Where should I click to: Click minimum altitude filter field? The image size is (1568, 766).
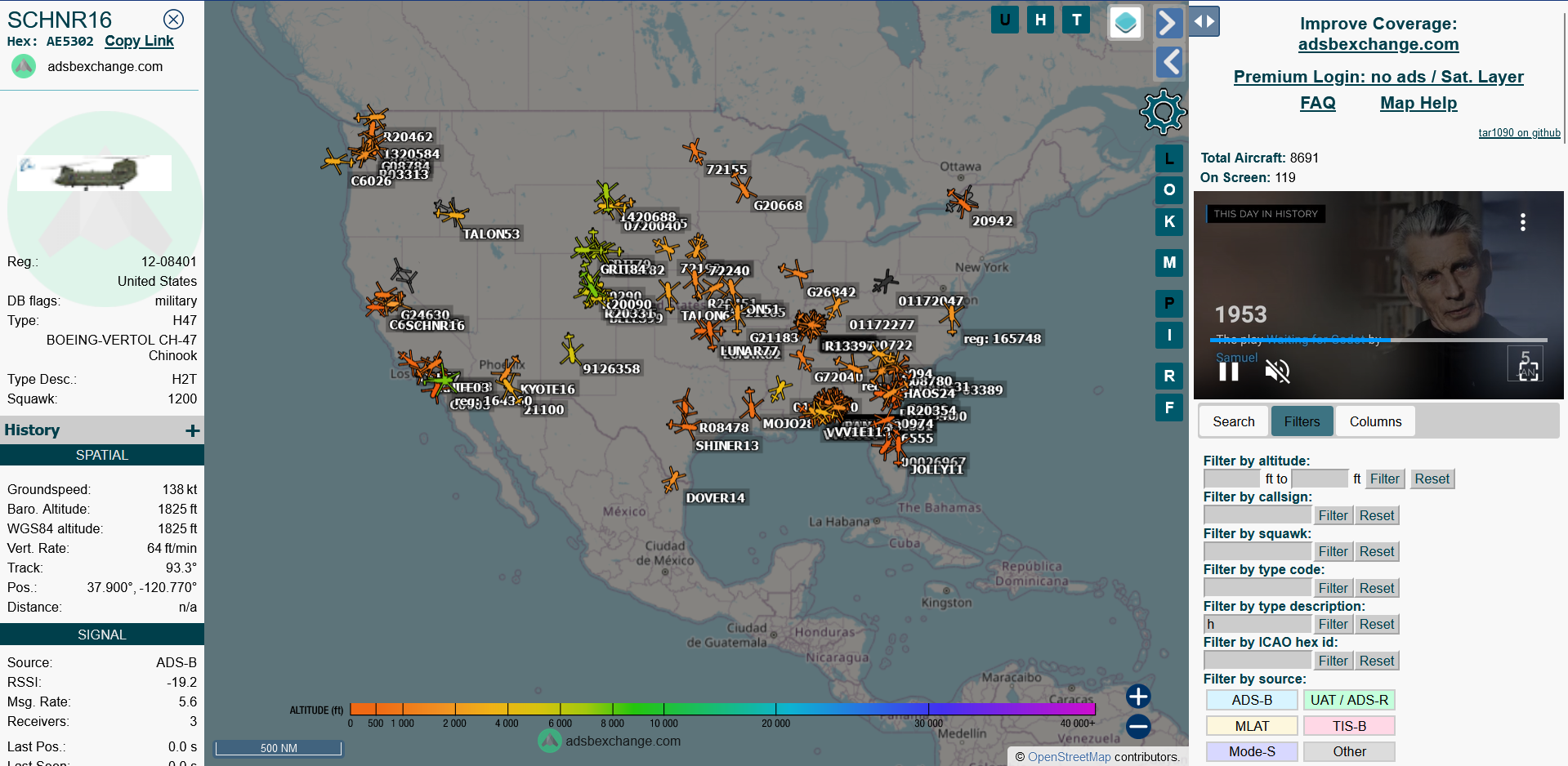tap(1232, 479)
